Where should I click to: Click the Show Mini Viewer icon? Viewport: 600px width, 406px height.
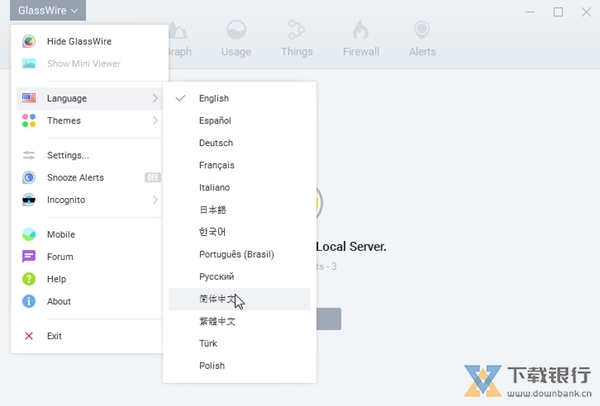[x=29, y=64]
